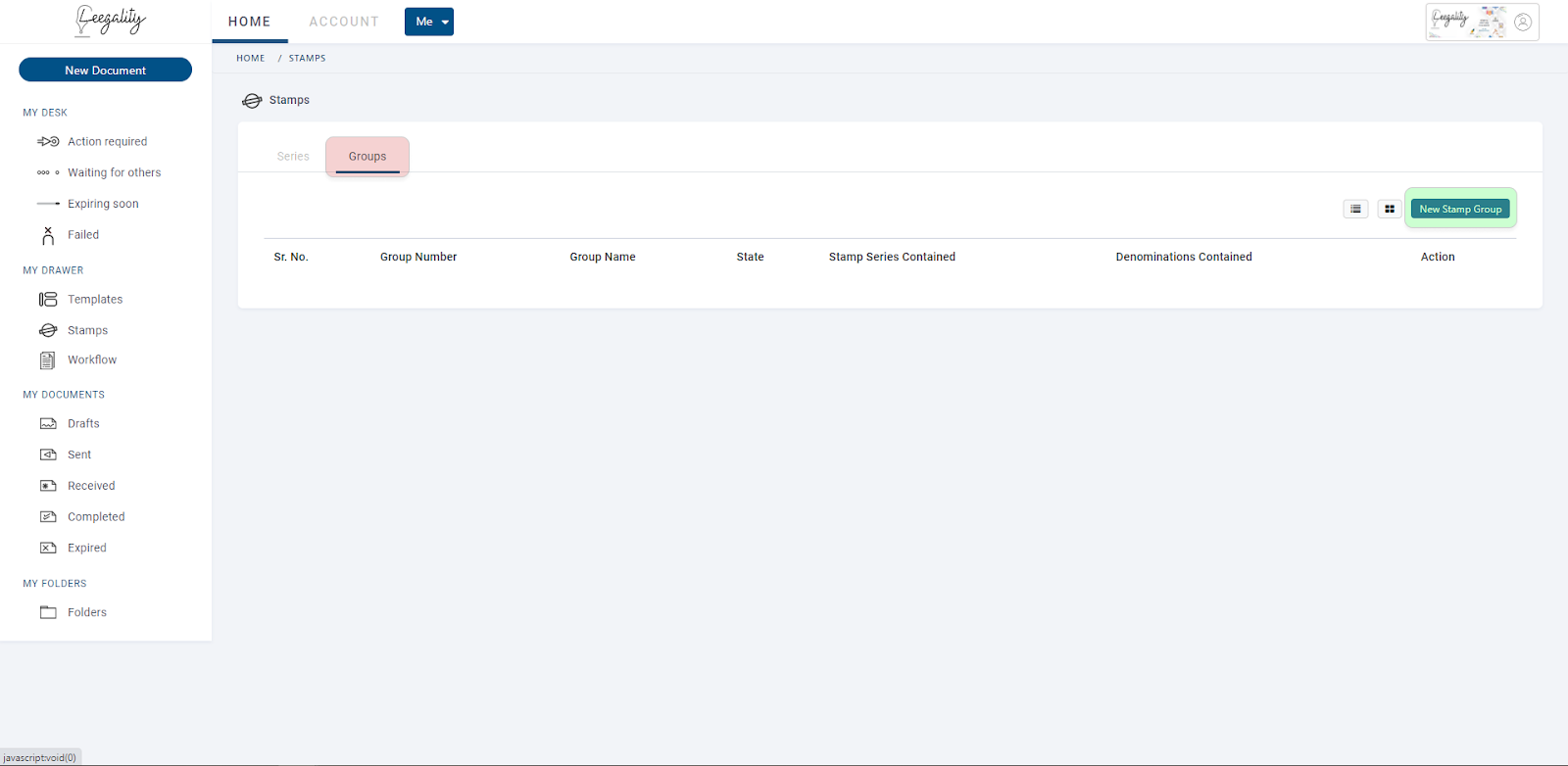Open Expiring soon documents
Image resolution: width=1568 pixels, height=766 pixels.
(x=103, y=204)
